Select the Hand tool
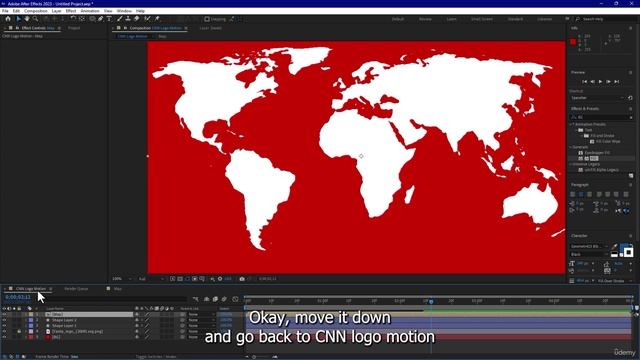This screenshot has height=360, width=640. (27, 19)
